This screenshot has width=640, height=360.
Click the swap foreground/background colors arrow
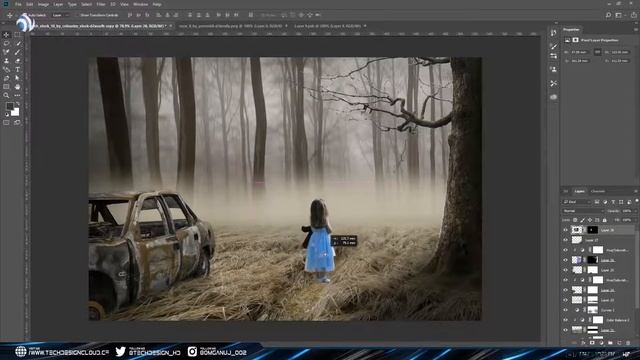18,104
